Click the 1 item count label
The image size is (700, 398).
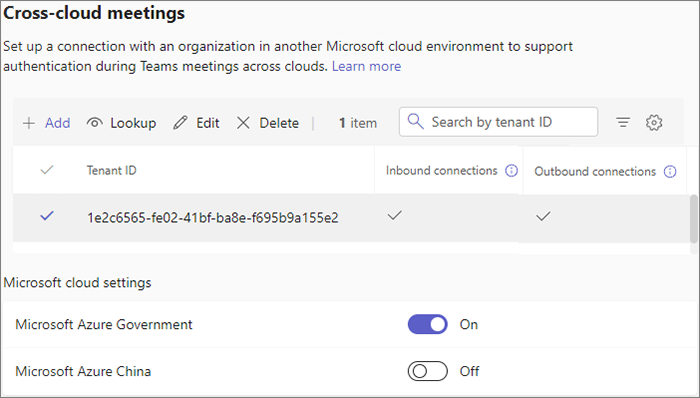pos(358,123)
